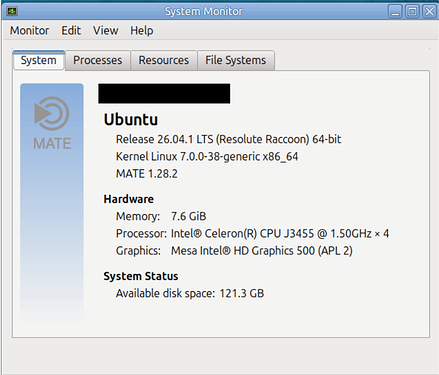
Task: Click the MATE logo icon
Action: (x=52, y=123)
